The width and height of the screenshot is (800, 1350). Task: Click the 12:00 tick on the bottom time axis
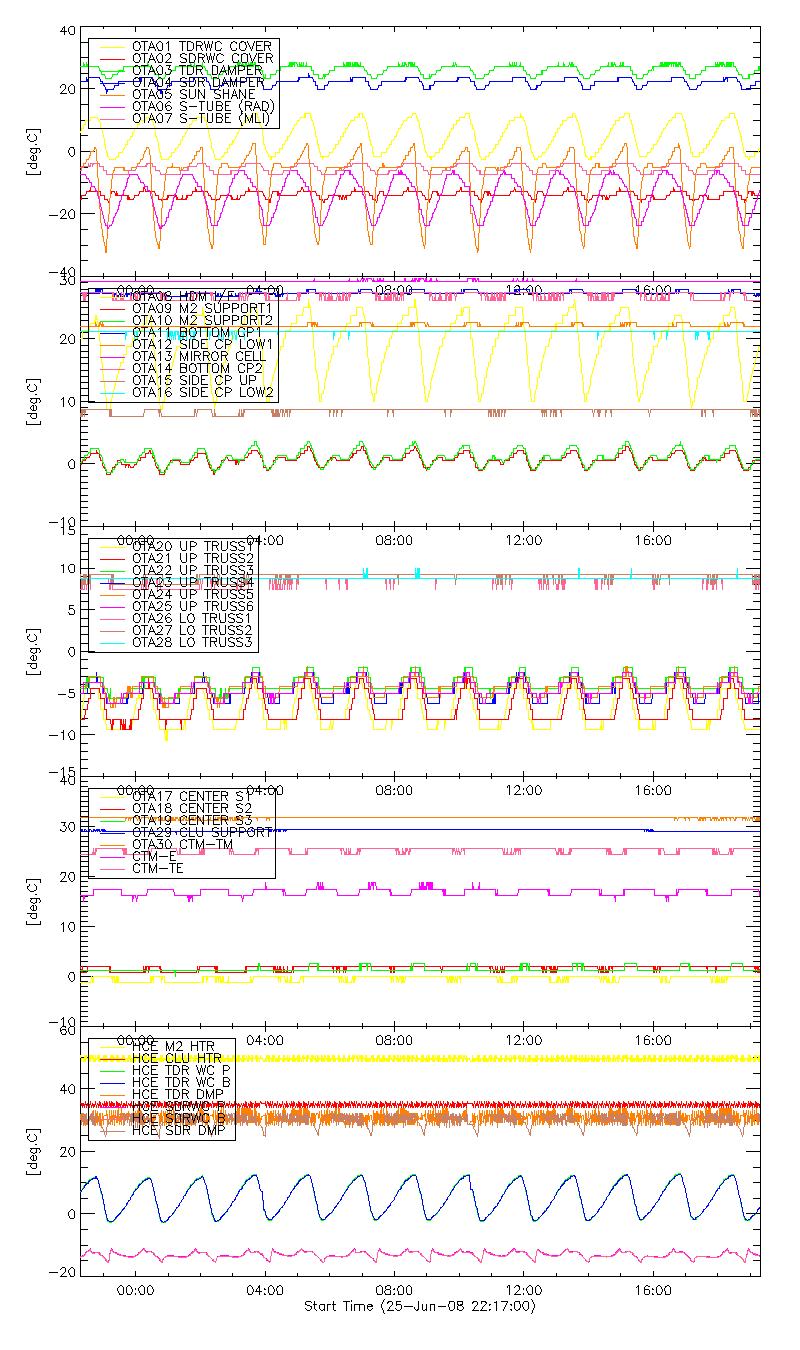coord(524,1291)
